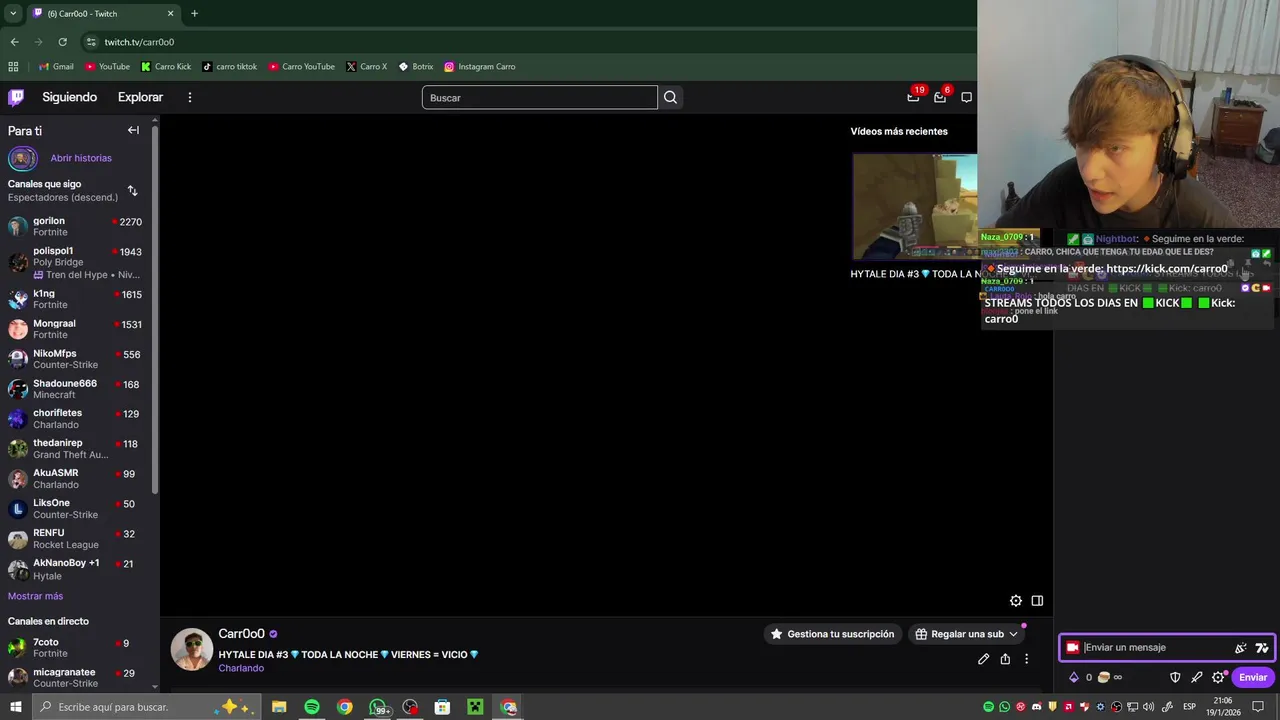This screenshot has height=720, width=1280.
Task: Open player settings gear icon
Action: point(1016,601)
